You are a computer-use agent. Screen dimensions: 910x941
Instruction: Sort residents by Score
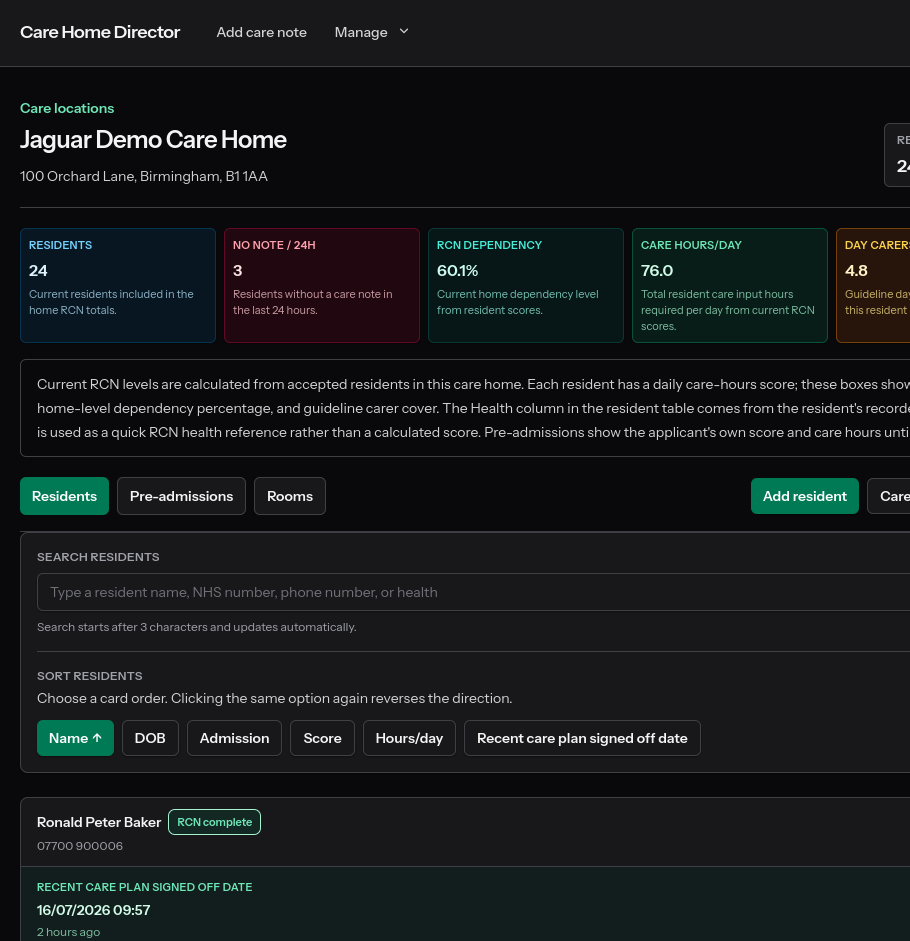point(322,738)
